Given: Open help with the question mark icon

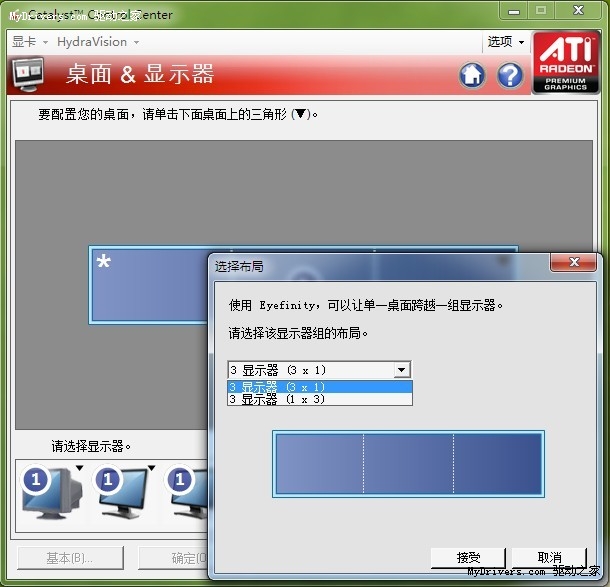Looking at the screenshot, I should 510,75.
